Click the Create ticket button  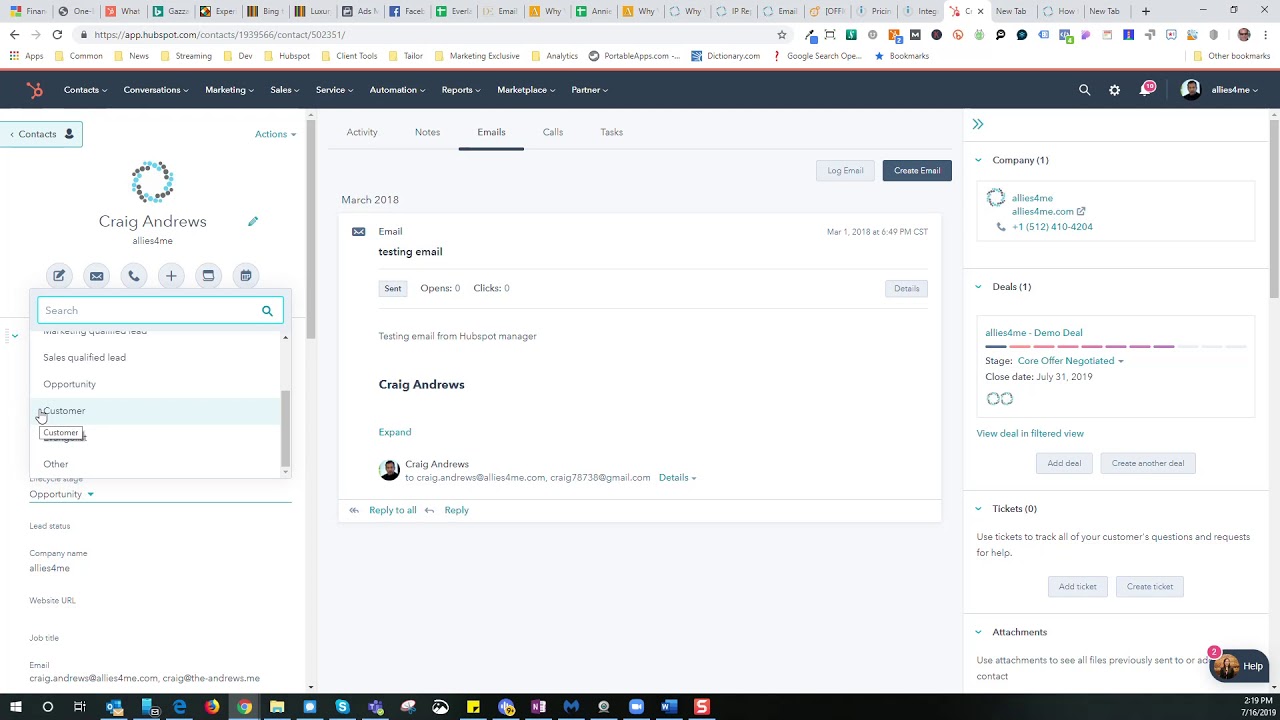point(1150,587)
